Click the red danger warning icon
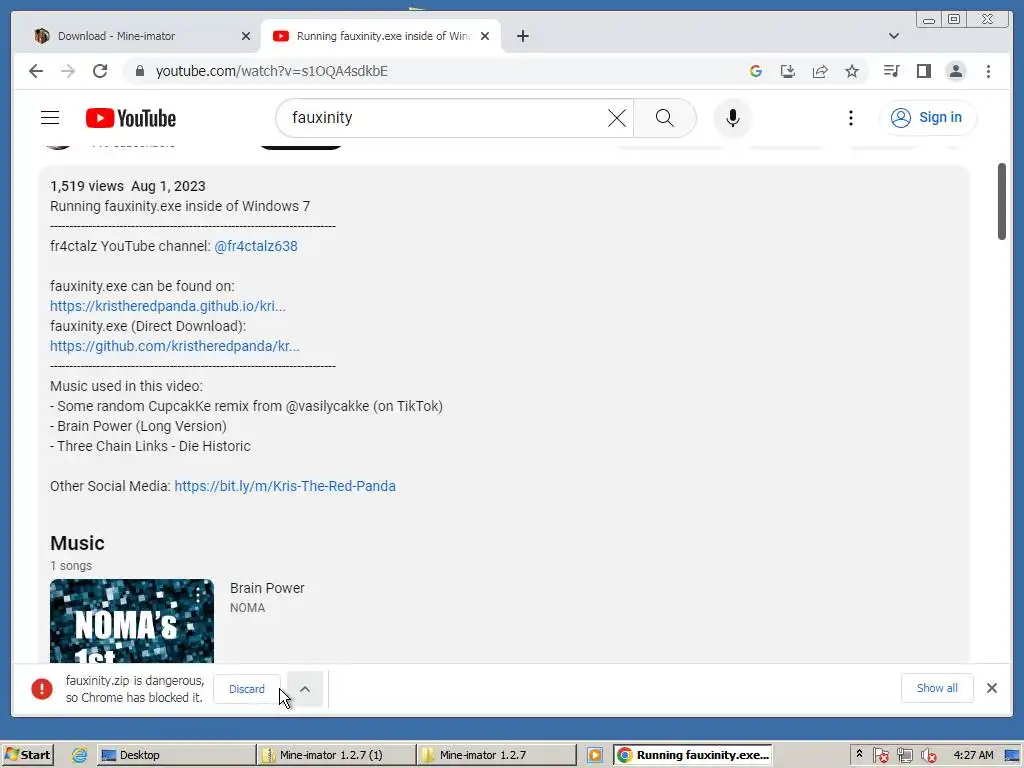This screenshot has height=768, width=1024. pyautogui.click(x=42, y=688)
